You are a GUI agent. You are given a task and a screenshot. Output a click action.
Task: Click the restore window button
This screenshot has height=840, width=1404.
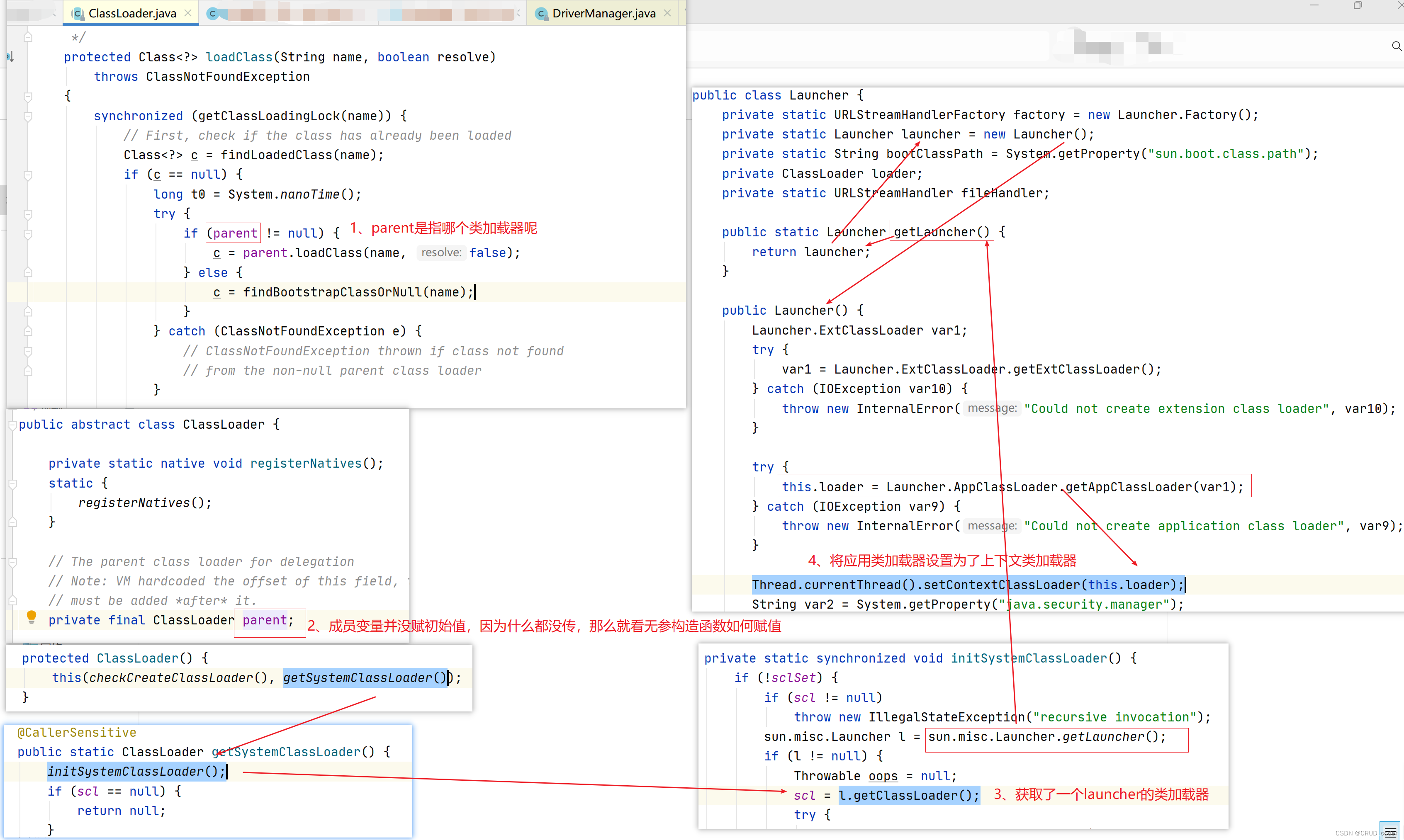click(1358, 6)
